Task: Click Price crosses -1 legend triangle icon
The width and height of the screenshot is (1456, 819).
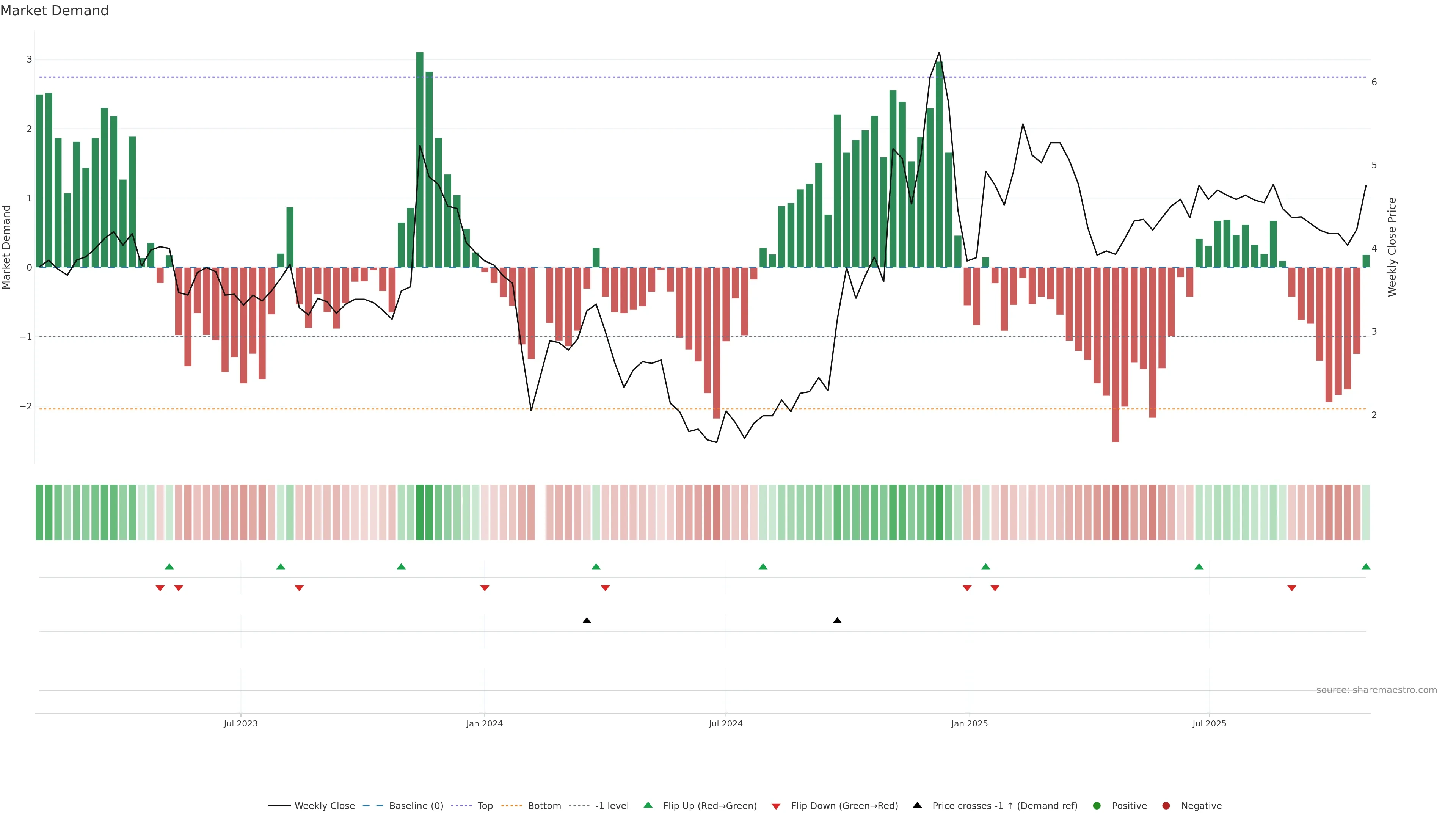Action: coord(917,805)
